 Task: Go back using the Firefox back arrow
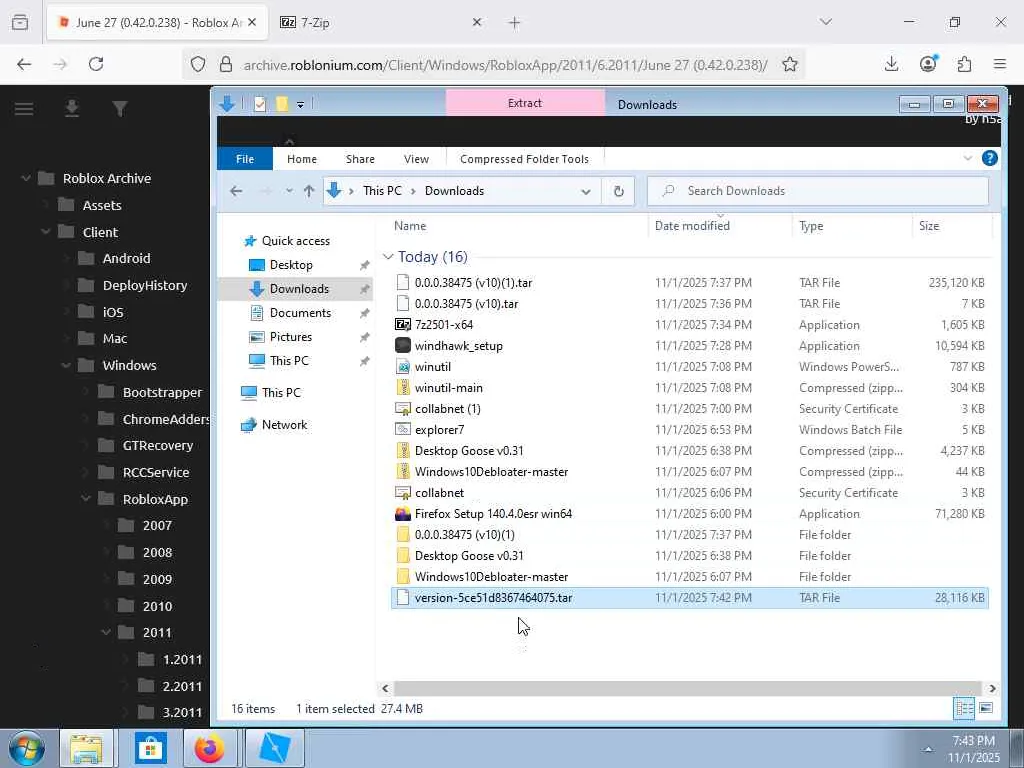click(x=24, y=64)
